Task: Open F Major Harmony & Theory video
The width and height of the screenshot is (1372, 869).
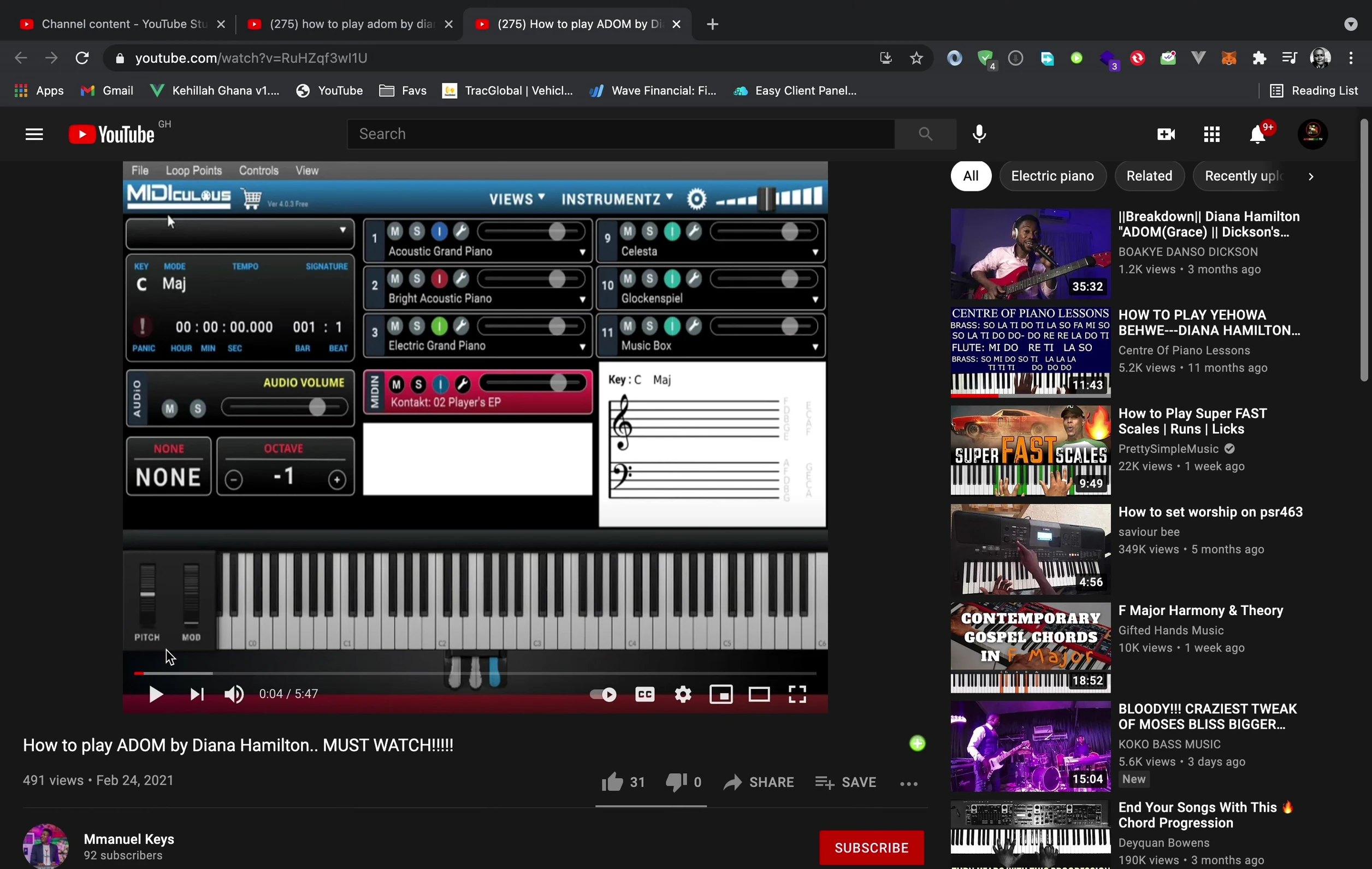Action: (1200, 610)
